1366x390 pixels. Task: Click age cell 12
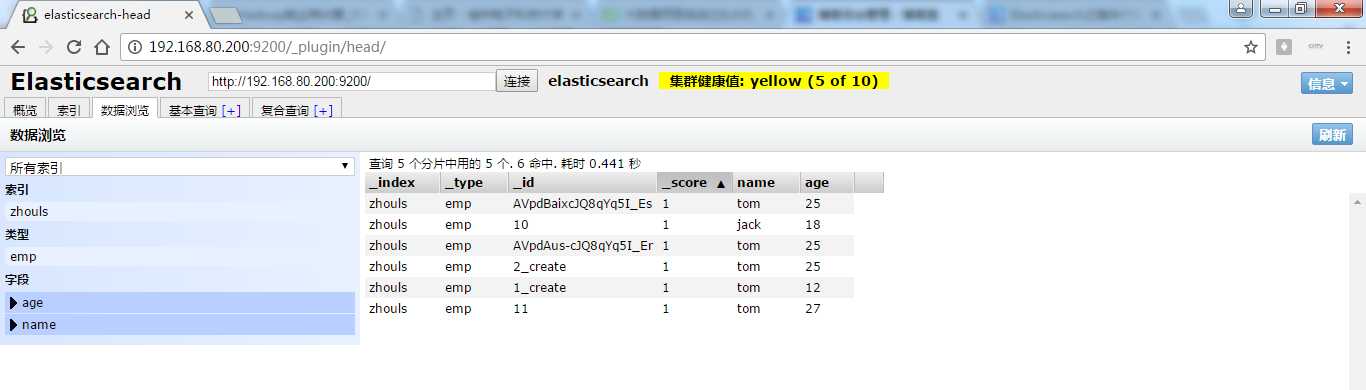tap(812, 287)
